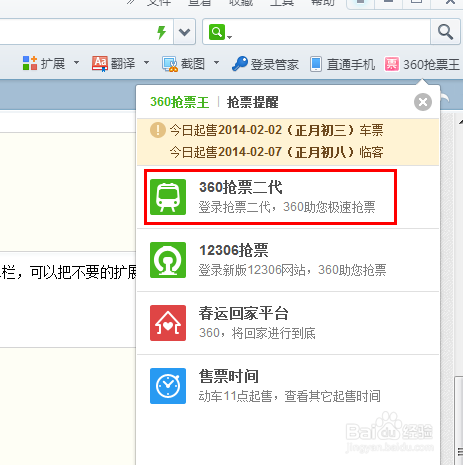Open the 春运回家平台 entry
This screenshot has height=465, width=463.
point(244,313)
